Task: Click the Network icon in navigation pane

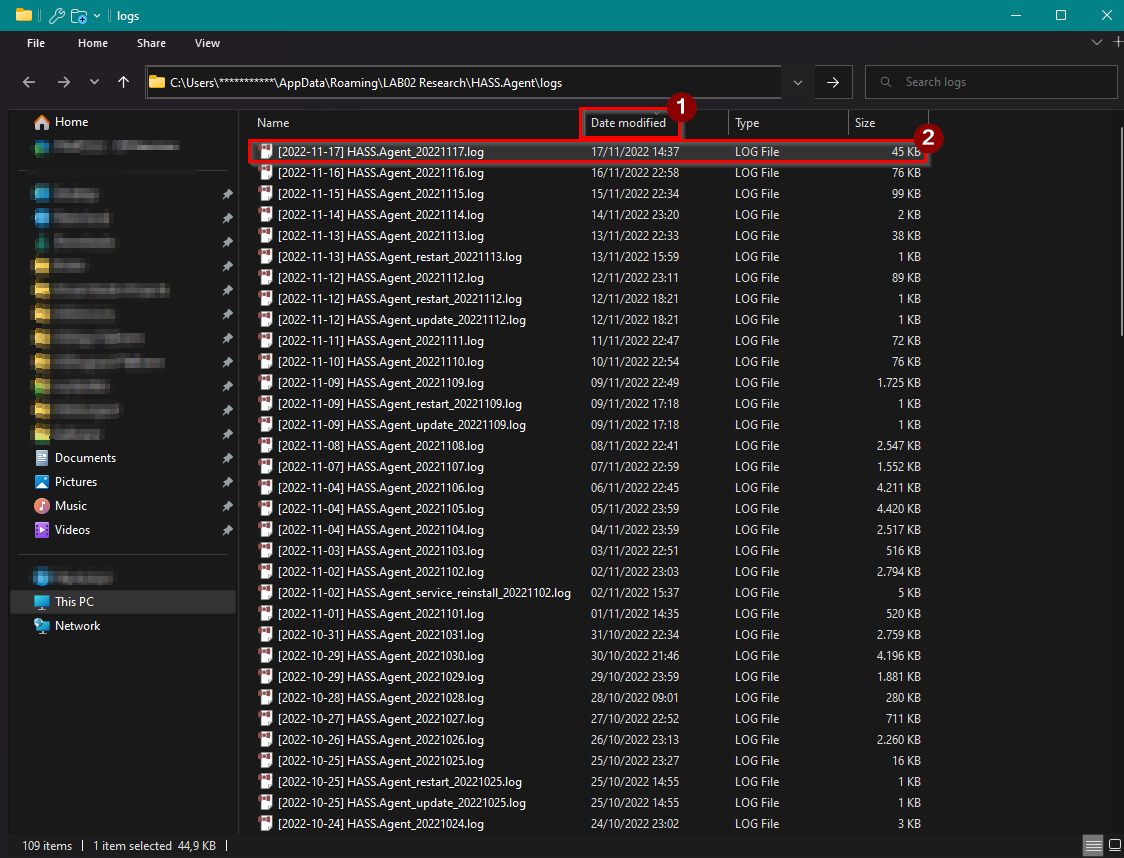Action: click(42, 626)
